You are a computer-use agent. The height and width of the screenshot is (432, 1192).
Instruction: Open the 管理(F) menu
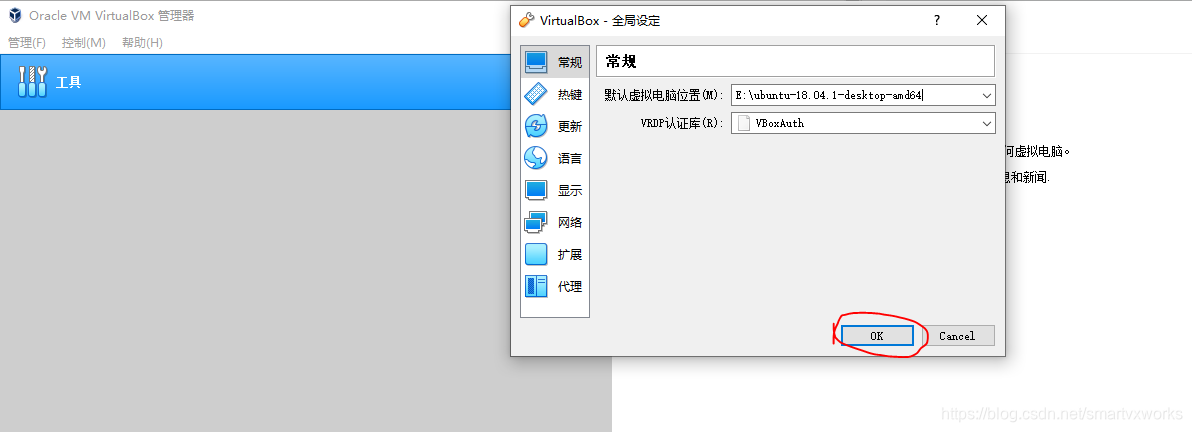pos(27,43)
